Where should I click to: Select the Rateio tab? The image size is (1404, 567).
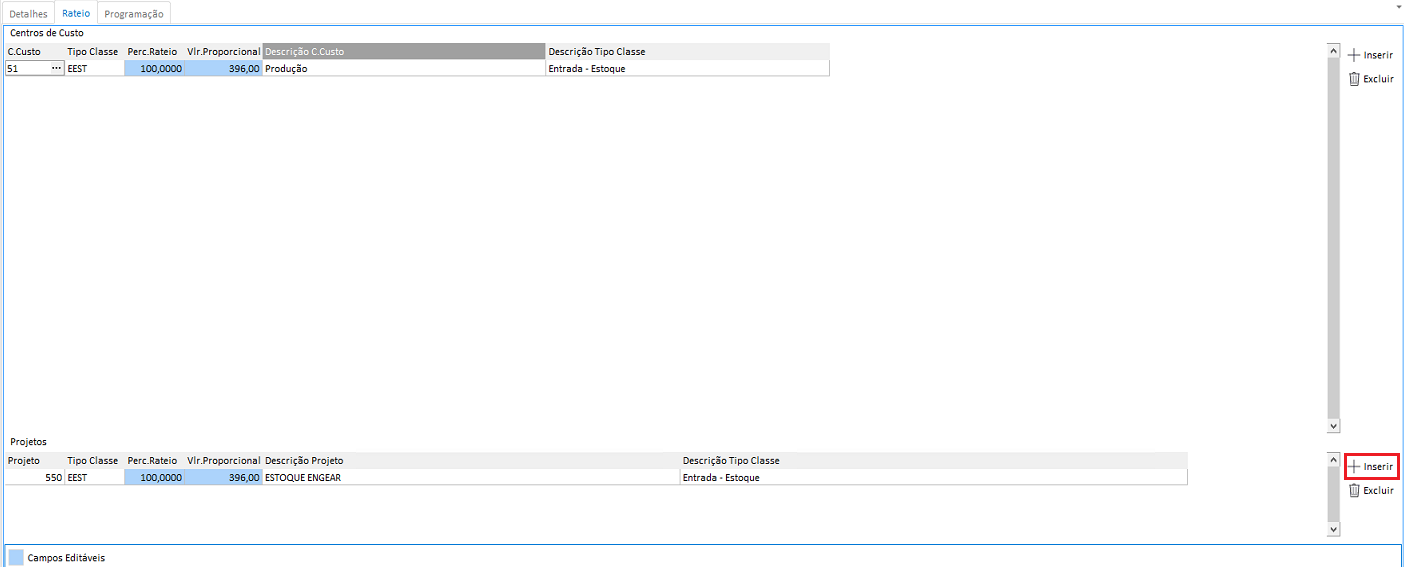[x=76, y=13]
